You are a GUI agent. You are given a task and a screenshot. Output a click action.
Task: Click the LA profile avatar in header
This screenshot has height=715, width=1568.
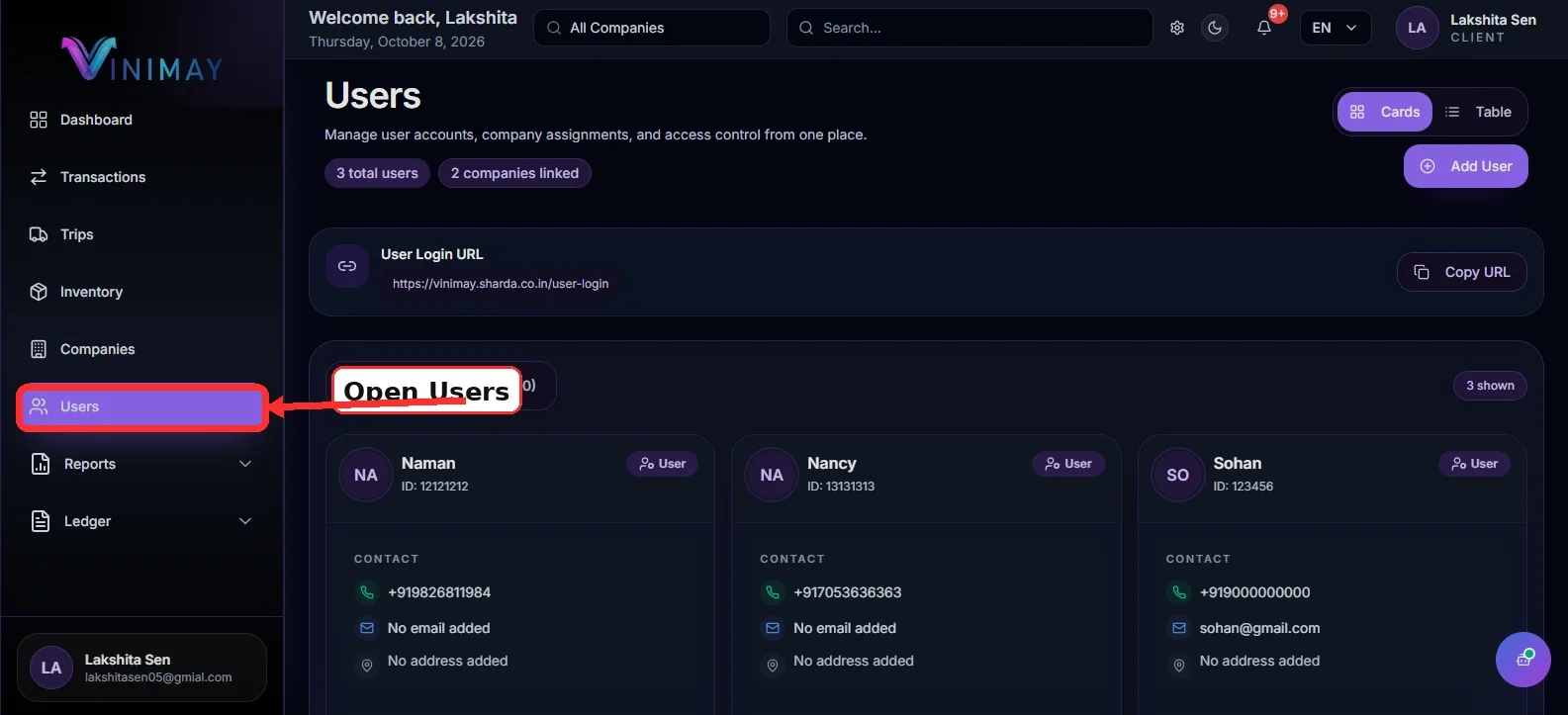(1417, 28)
